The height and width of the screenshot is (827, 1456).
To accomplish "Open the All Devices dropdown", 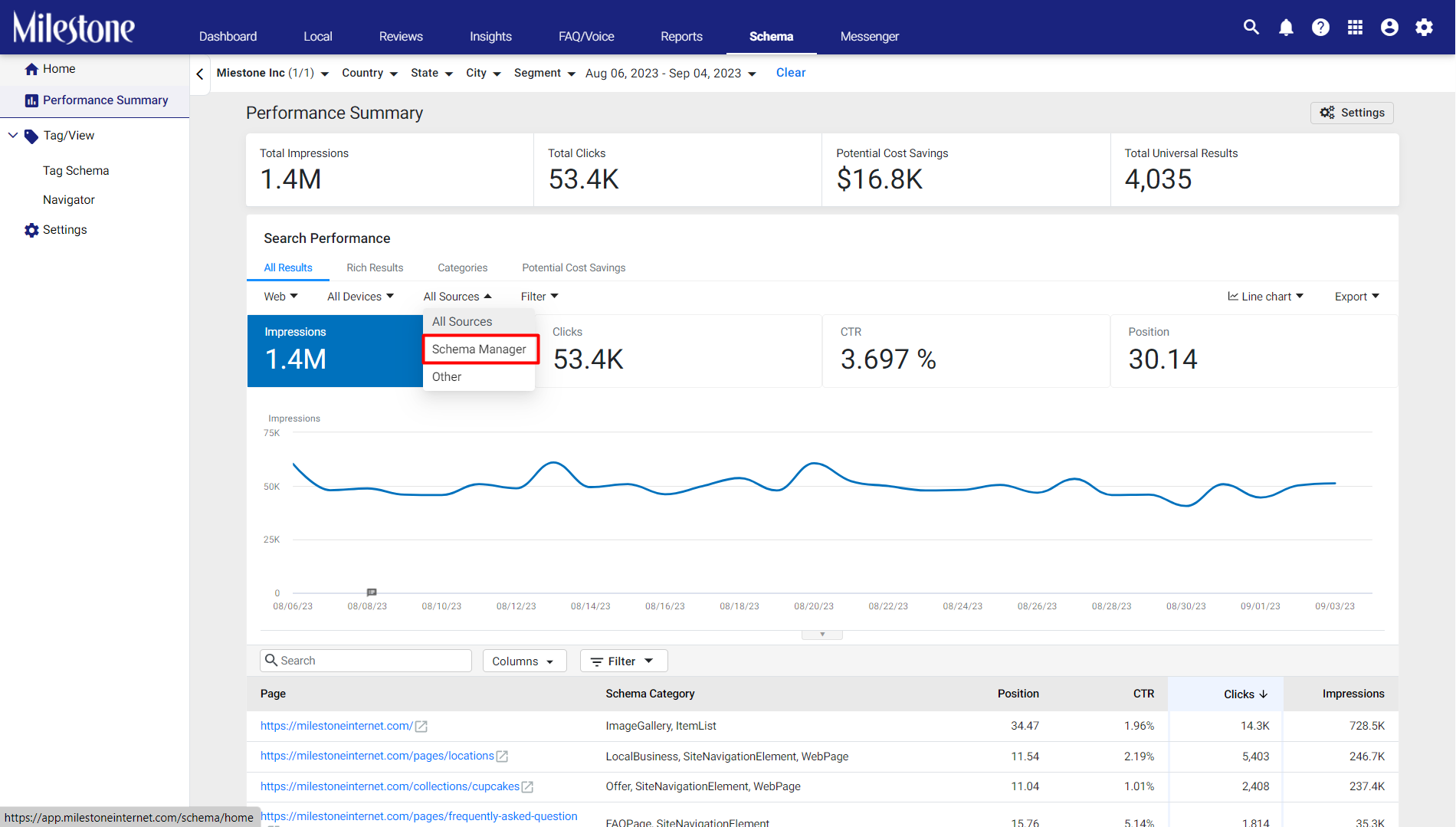I will tap(361, 297).
